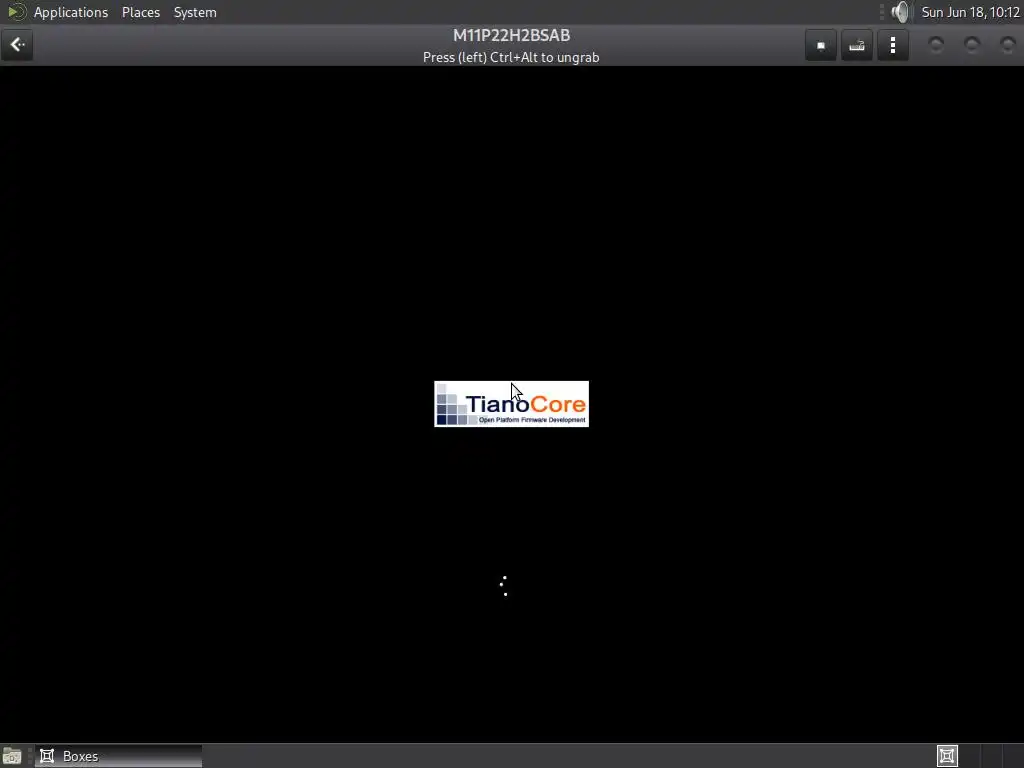Click the rightmost dimmed window control button

[1008, 45]
